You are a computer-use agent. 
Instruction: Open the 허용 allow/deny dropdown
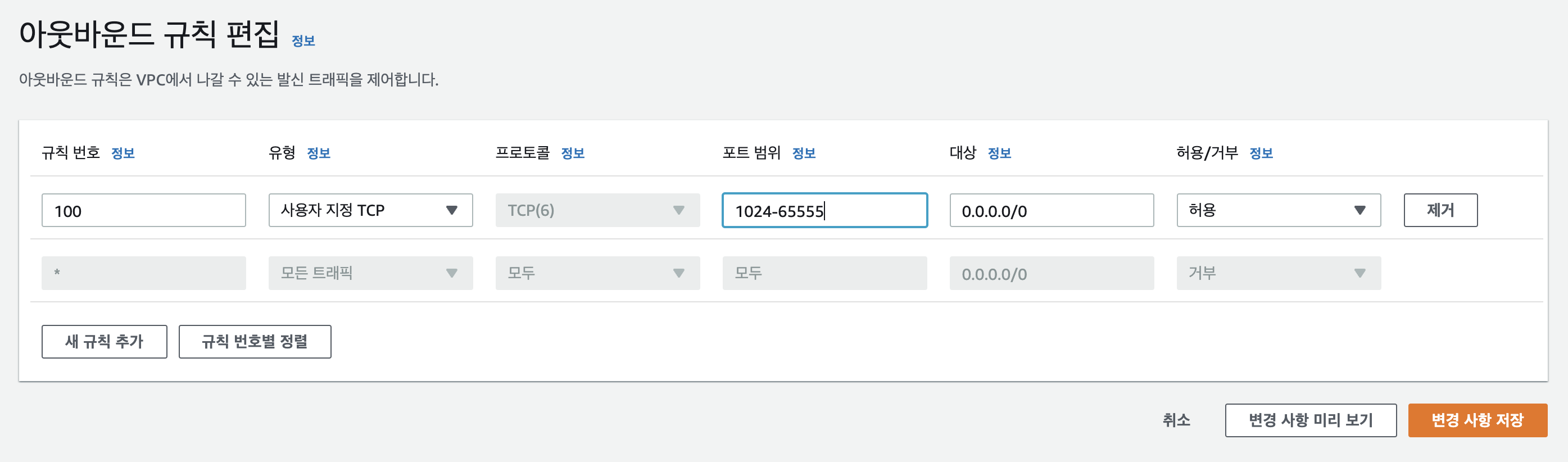click(x=1279, y=211)
